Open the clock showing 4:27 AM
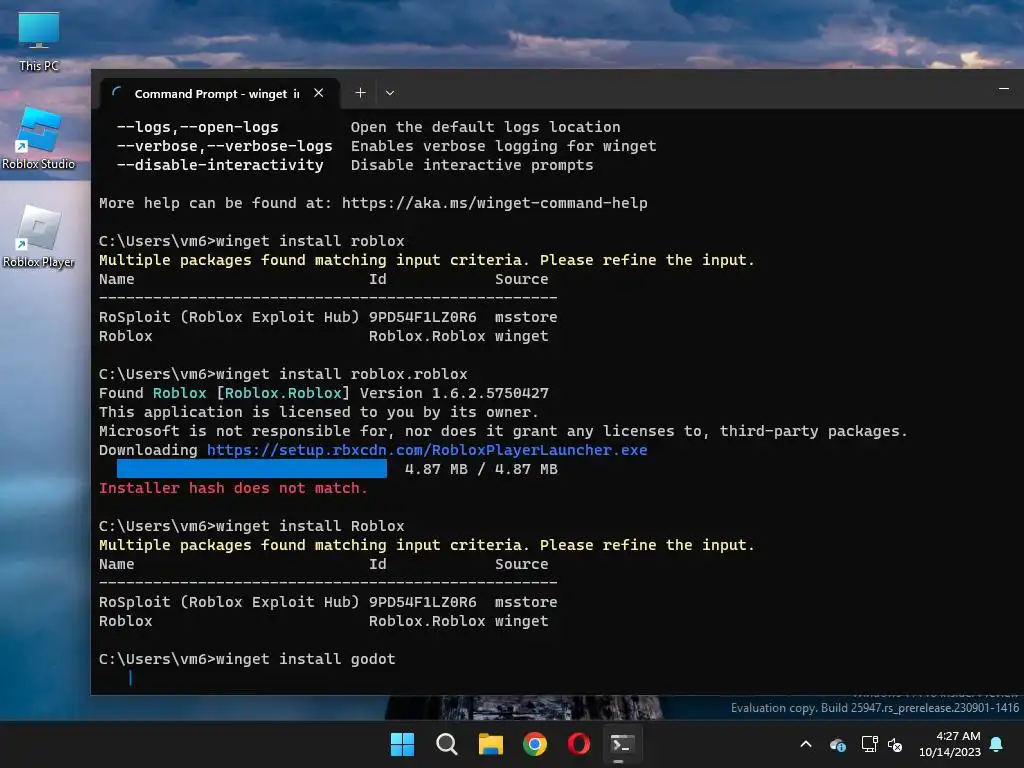The height and width of the screenshot is (768, 1024). tap(950, 744)
